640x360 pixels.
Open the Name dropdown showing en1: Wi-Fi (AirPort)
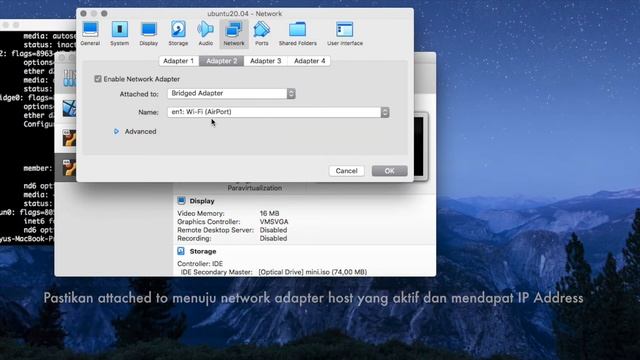click(278, 112)
